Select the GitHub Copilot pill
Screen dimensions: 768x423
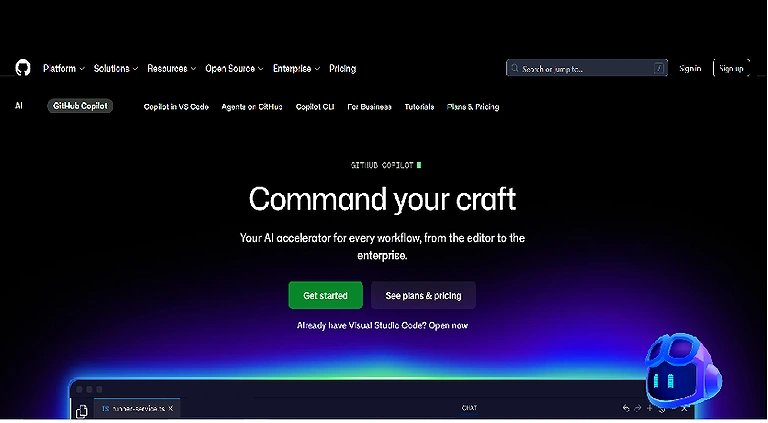coord(80,106)
